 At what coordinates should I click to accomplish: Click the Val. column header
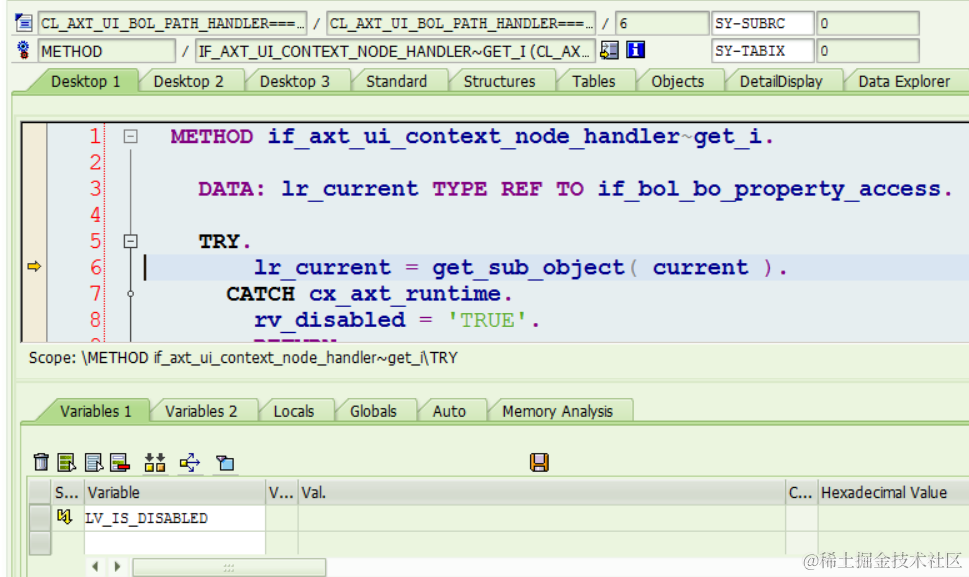(542, 492)
